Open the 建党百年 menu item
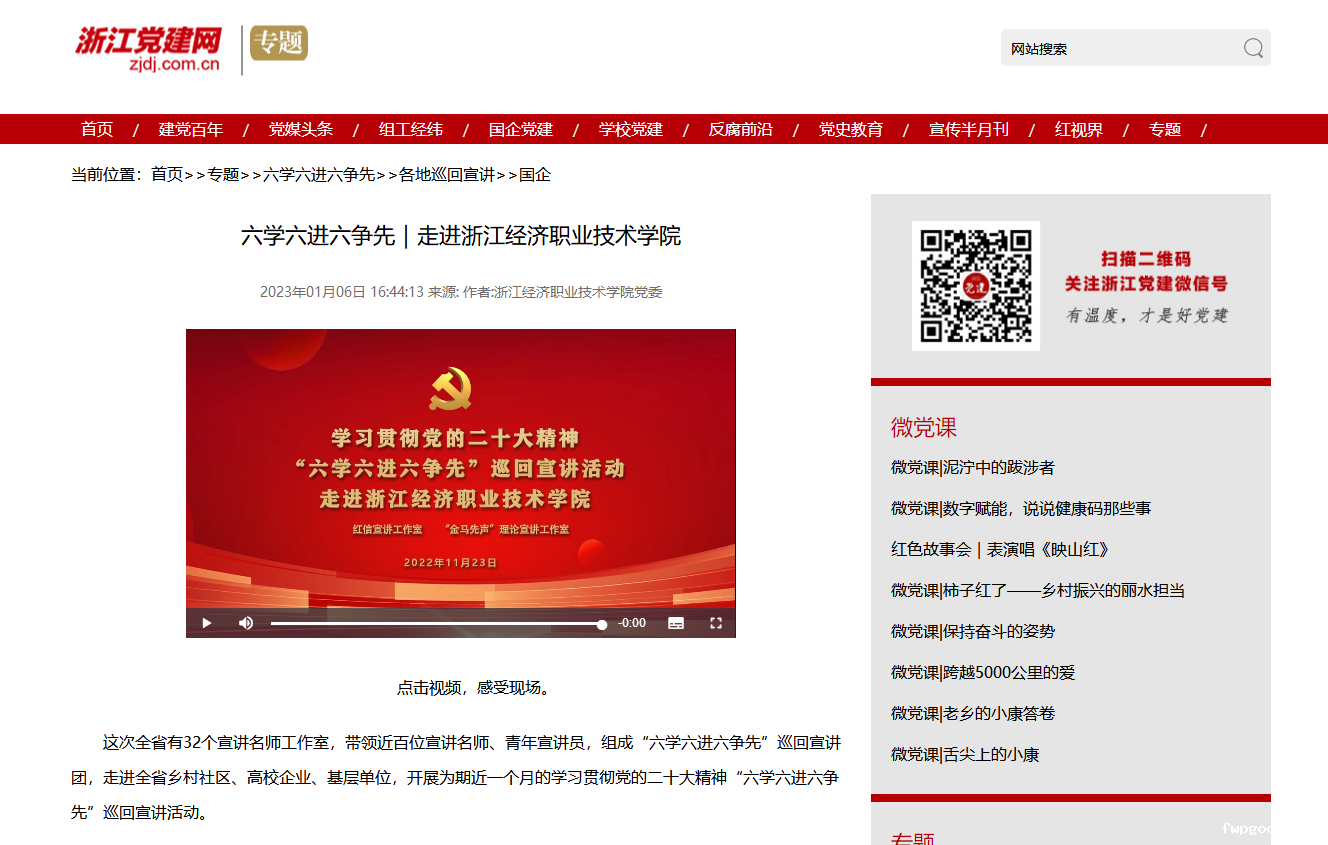The width and height of the screenshot is (1328, 845). click(191, 129)
